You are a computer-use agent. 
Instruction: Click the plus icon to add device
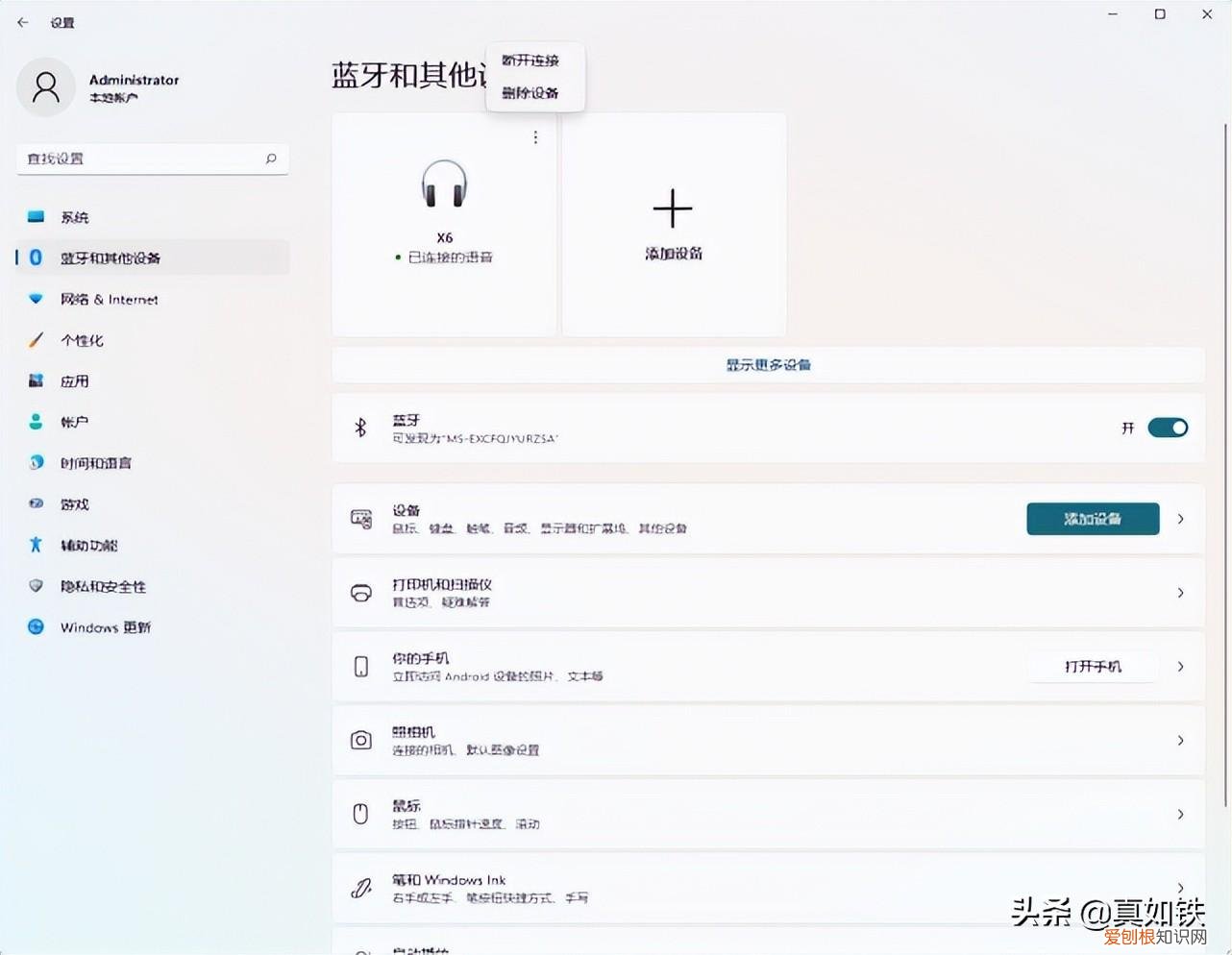pos(673,208)
